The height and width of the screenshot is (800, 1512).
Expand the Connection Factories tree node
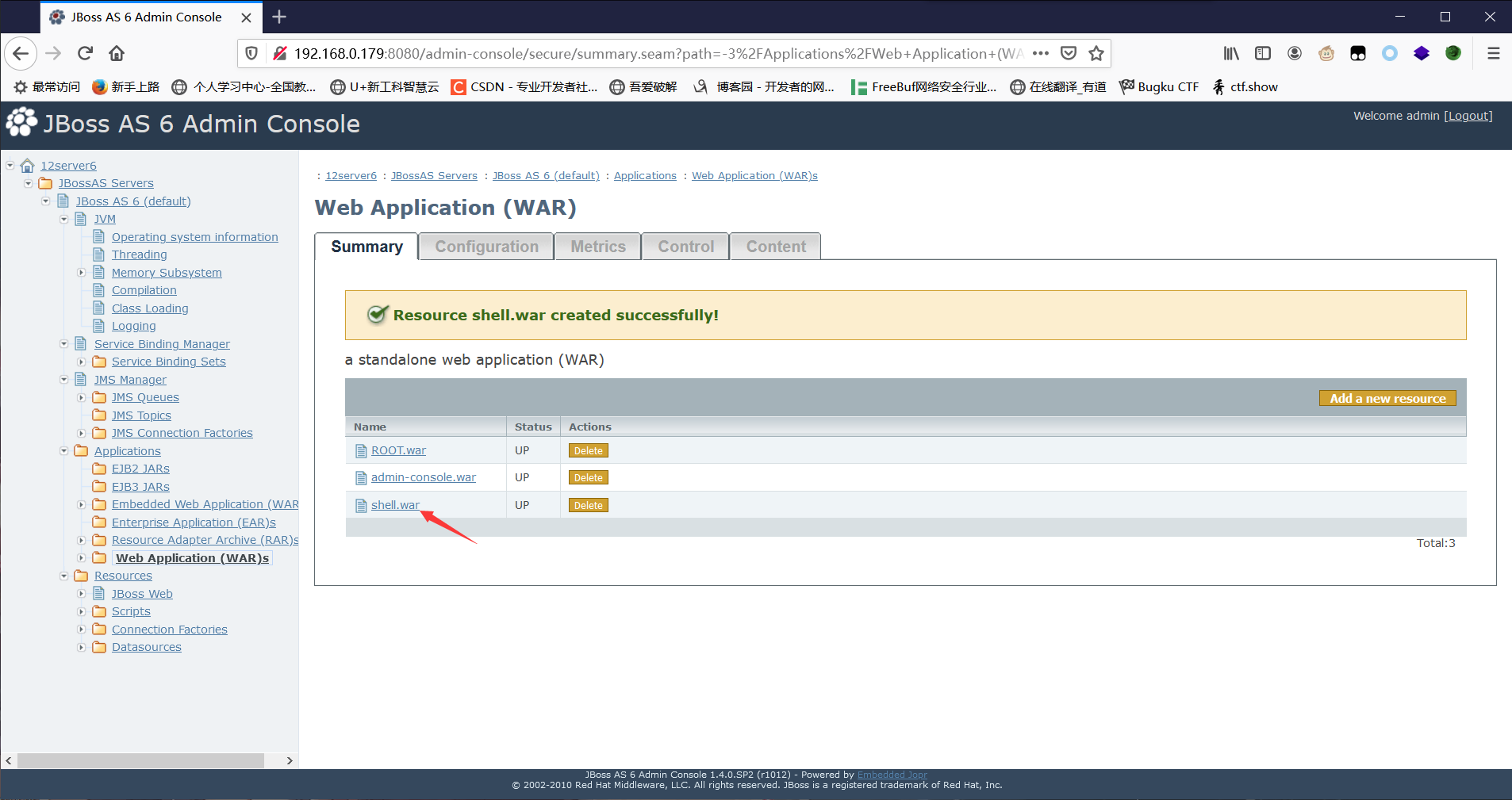point(81,629)
